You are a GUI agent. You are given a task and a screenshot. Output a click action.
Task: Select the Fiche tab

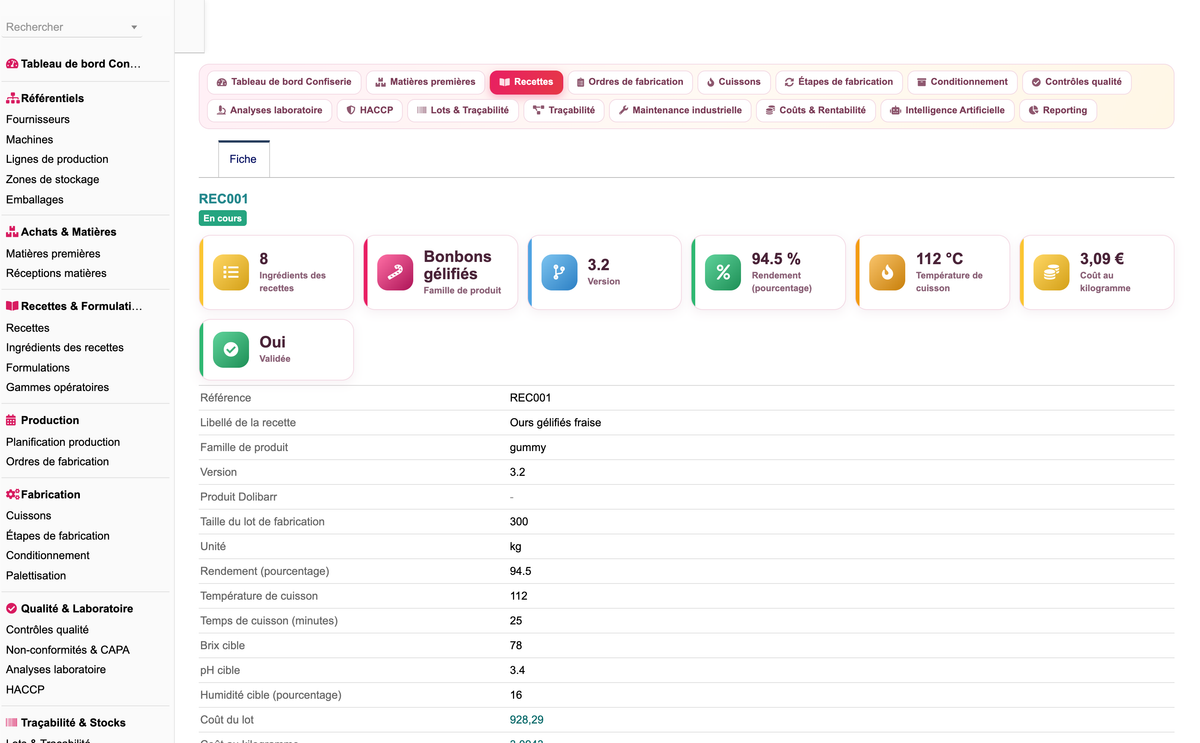[x=243, y=159]
